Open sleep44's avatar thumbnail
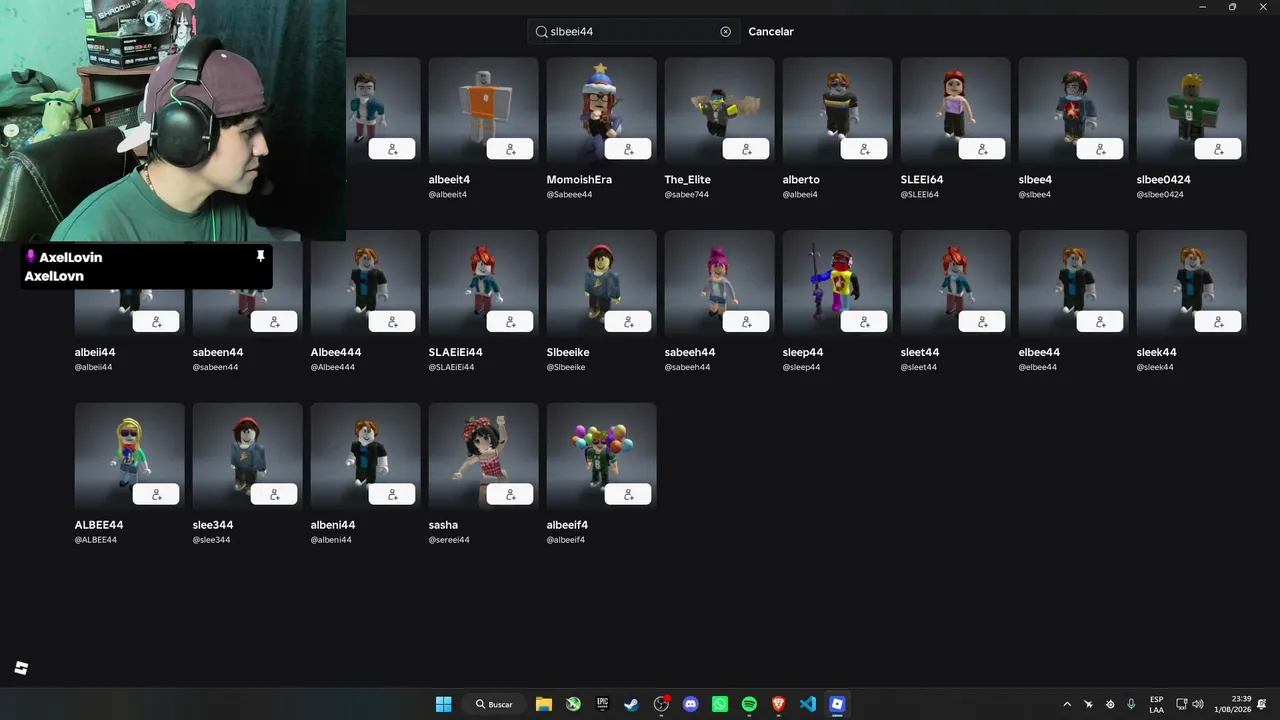This screenshot has width=1280, height=720. (x=837, y=284)
